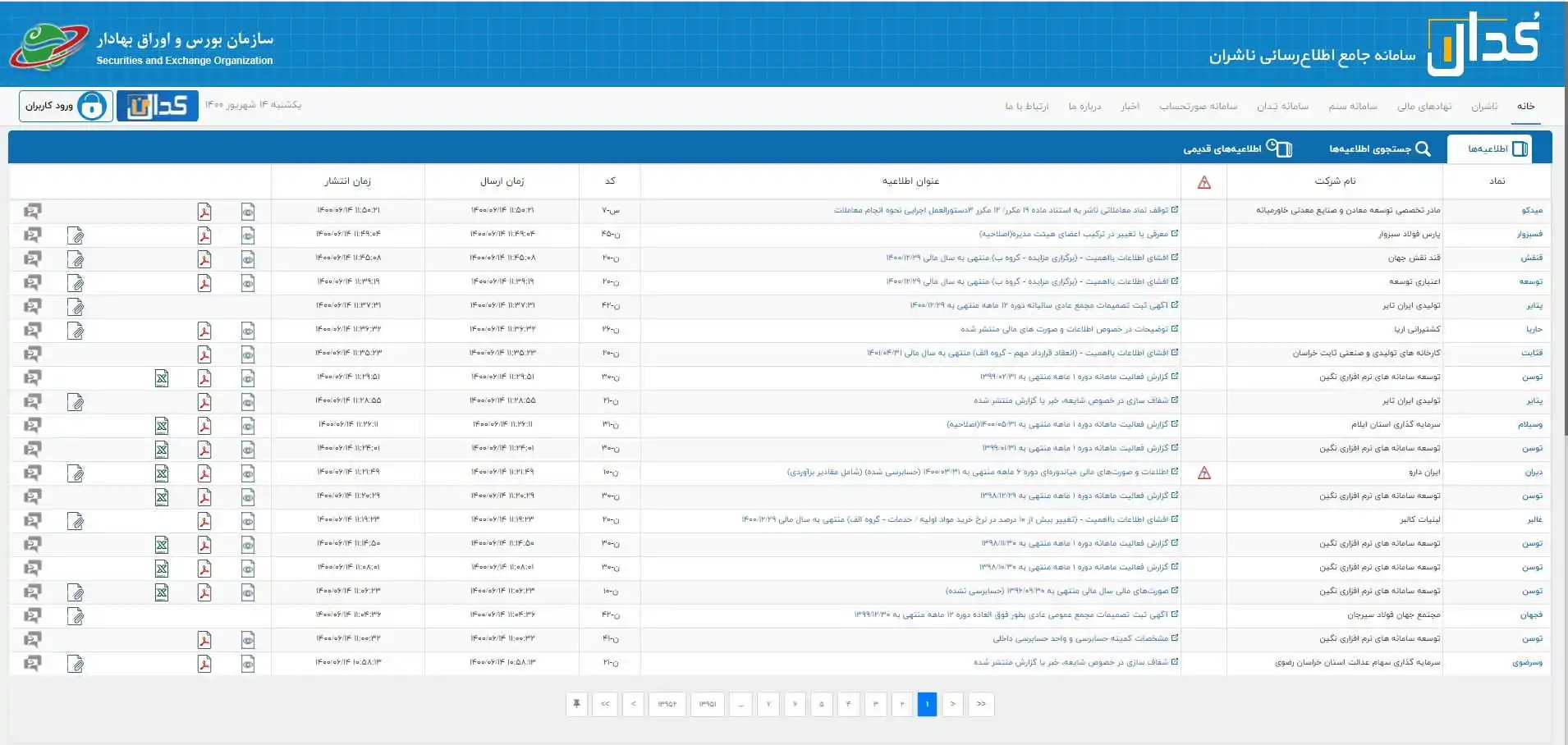Click سامانه جامع اطلاع‌رسانی ناشران title
The height and width of the screenshot is (745, 1568).
click(1312, 56)
